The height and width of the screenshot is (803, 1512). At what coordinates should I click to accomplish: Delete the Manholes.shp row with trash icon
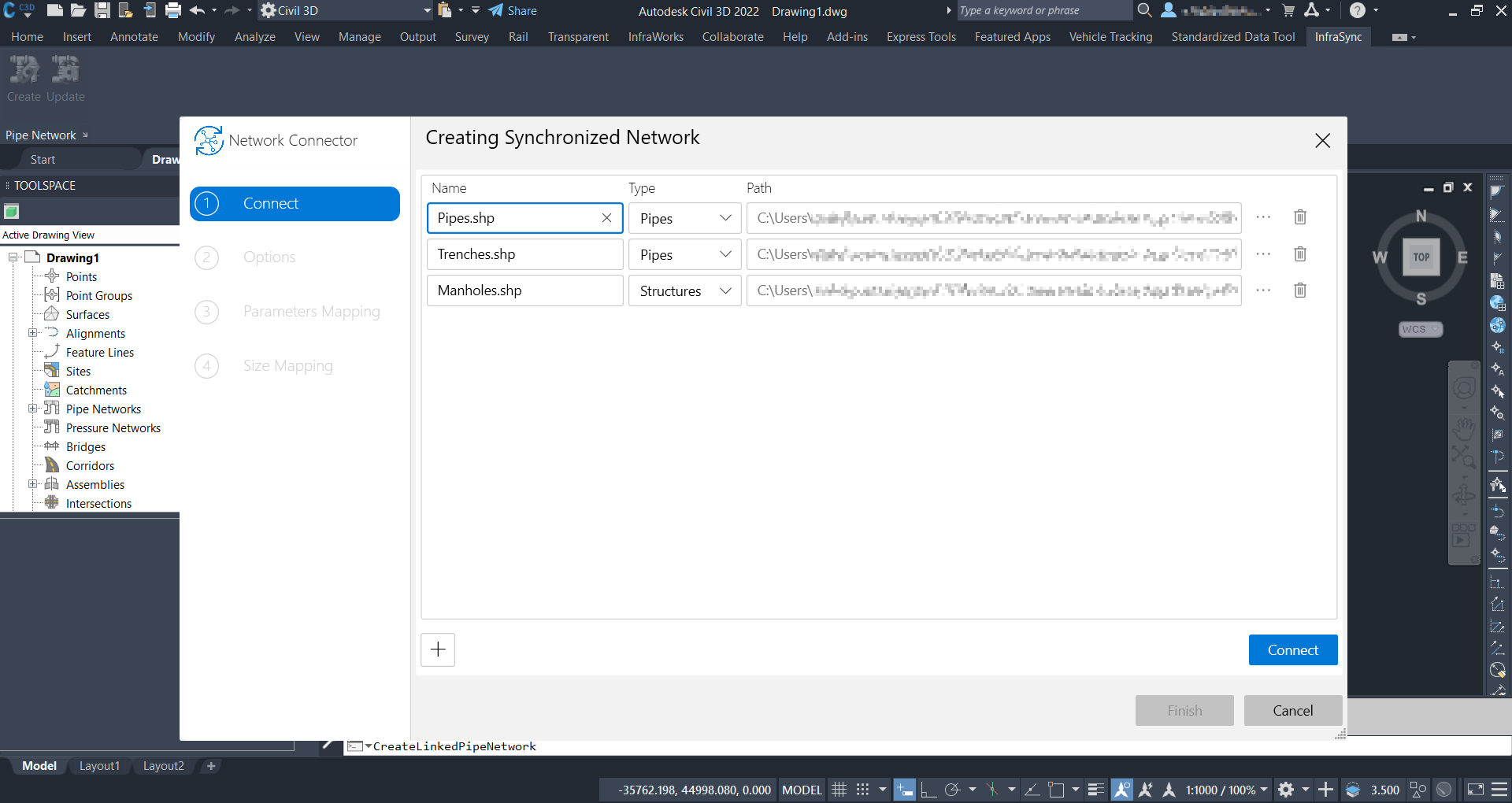tap(1300, 290)
